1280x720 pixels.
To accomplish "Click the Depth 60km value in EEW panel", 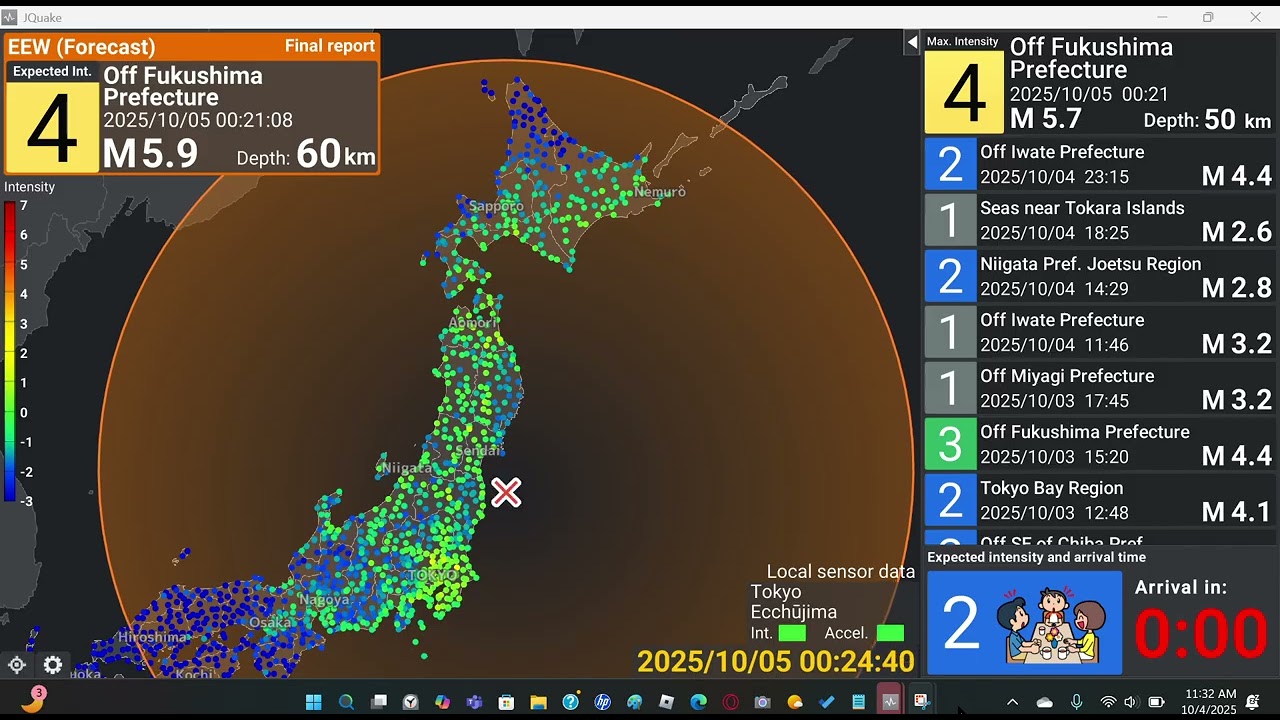I will 306,155.
